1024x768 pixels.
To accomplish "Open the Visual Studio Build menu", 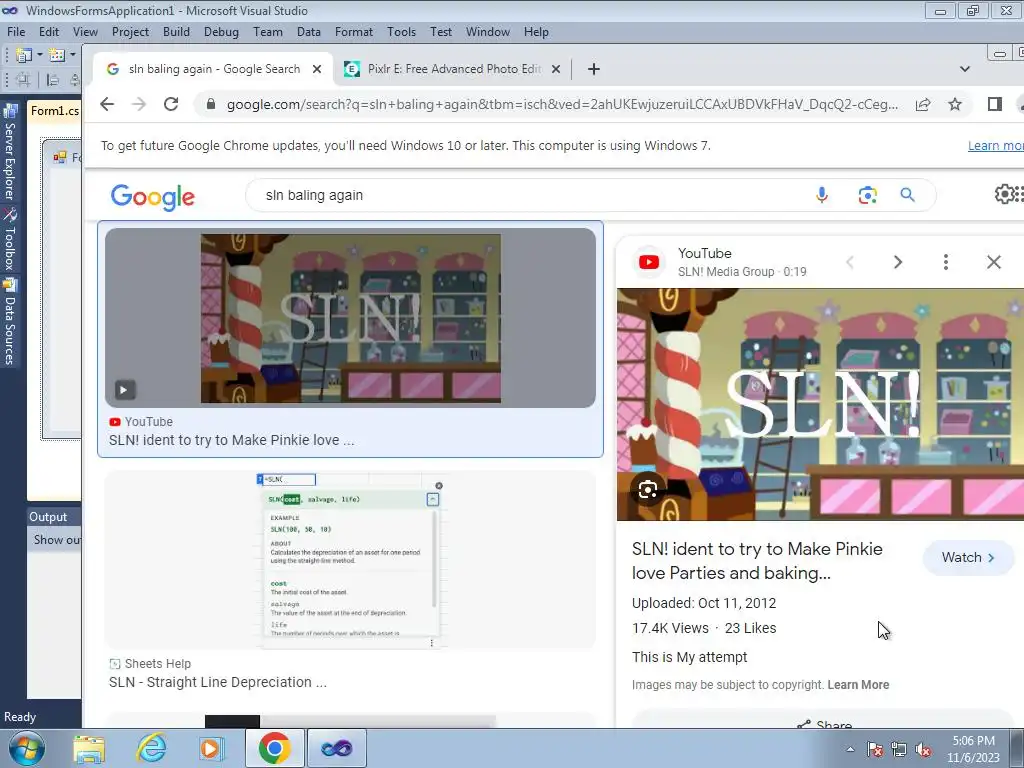I will 176,32.
